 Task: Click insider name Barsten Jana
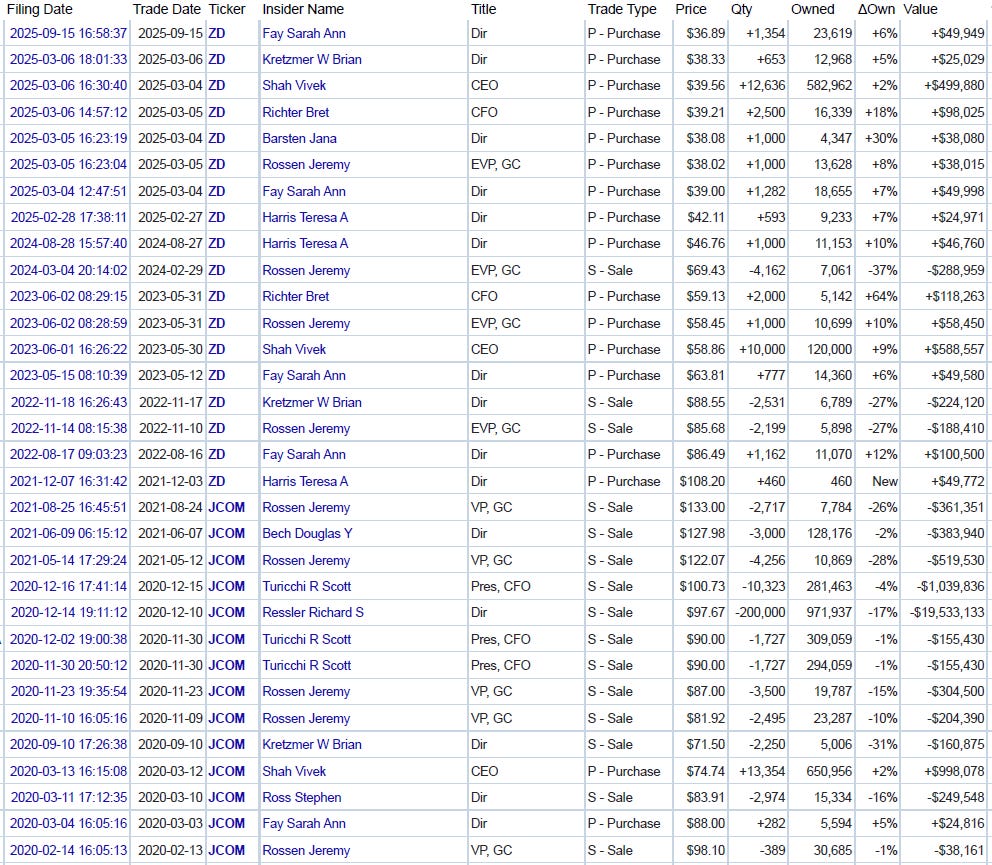point(299,139)
